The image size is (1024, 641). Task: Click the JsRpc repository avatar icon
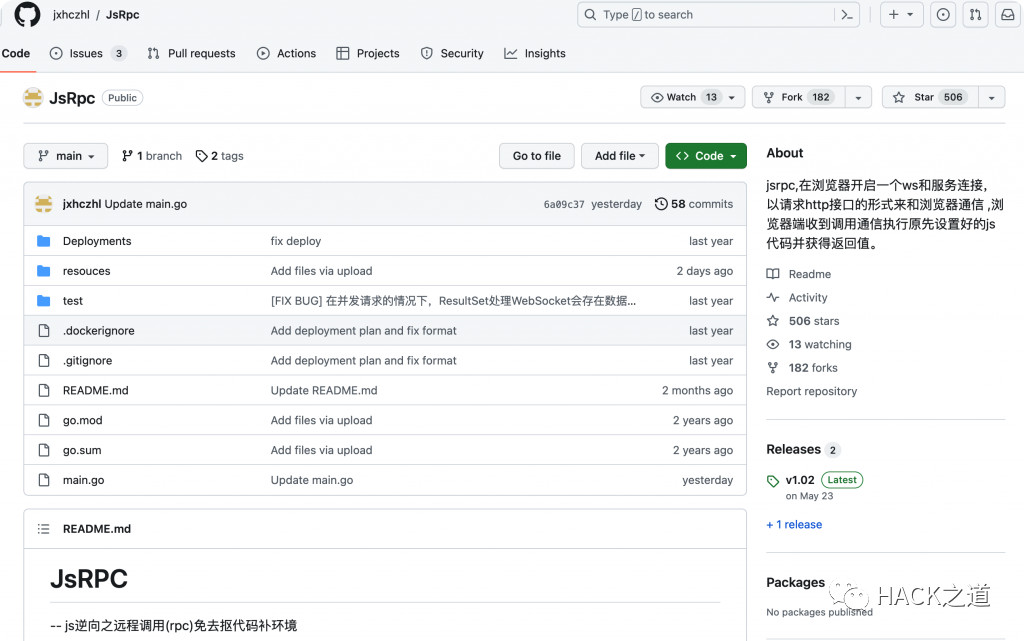tap(33, 98)
